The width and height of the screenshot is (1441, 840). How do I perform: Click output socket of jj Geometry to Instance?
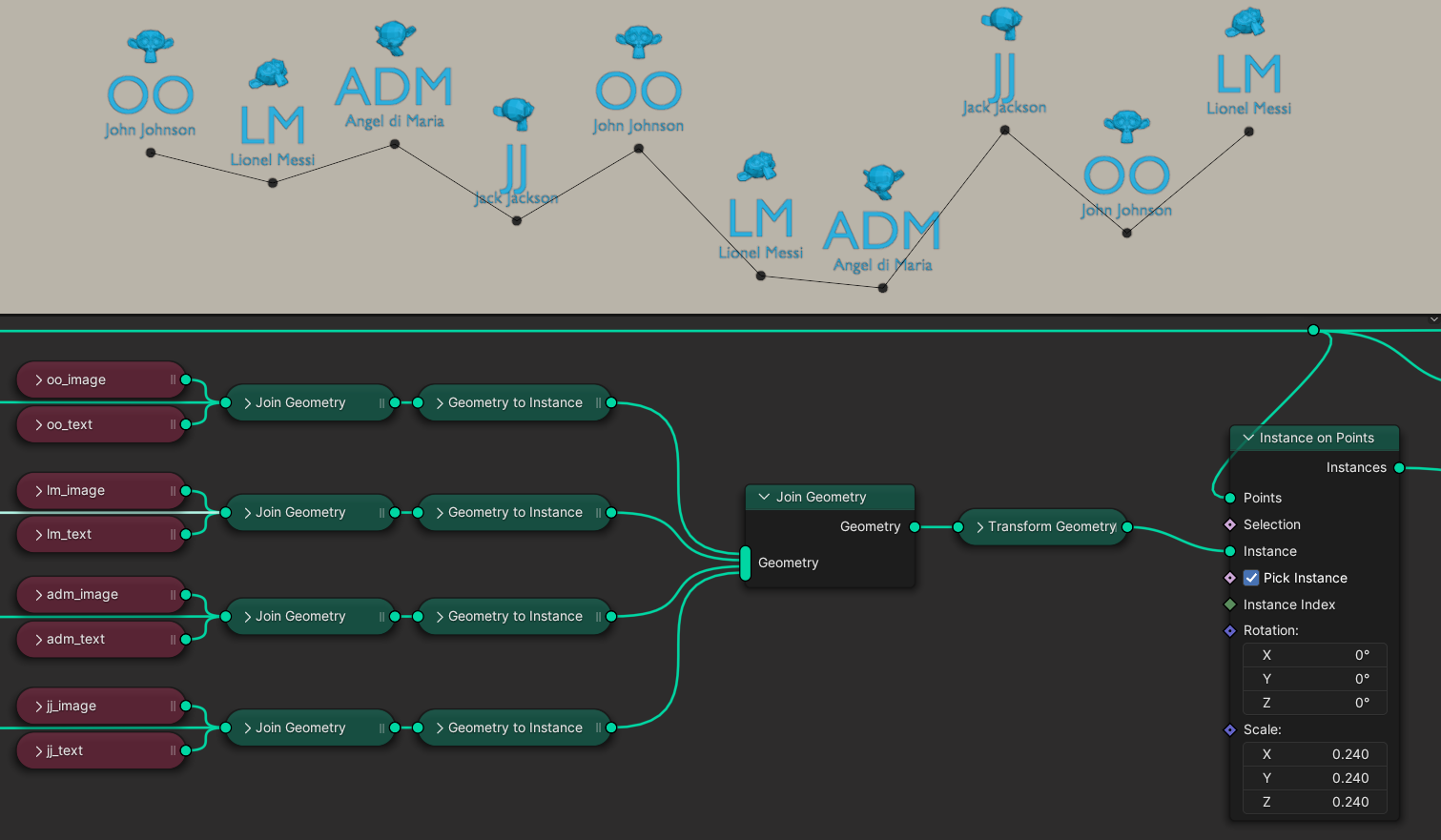tap(611, 727)
